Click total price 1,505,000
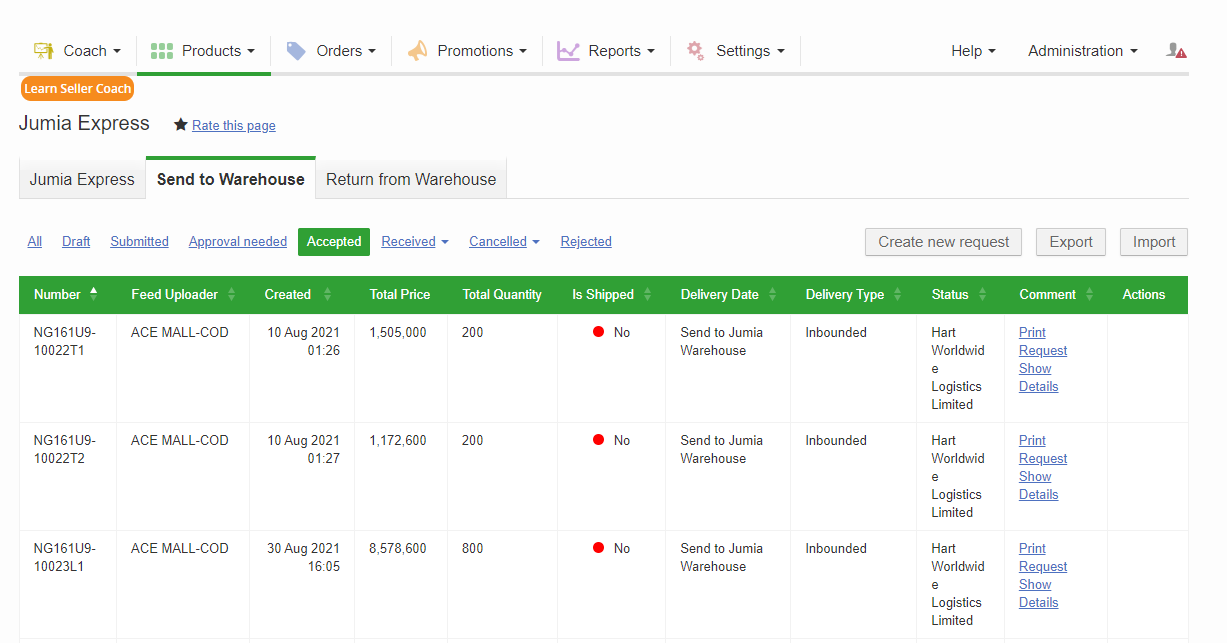Viewport: 1227px width, 643px height. (x=398, y=332)
